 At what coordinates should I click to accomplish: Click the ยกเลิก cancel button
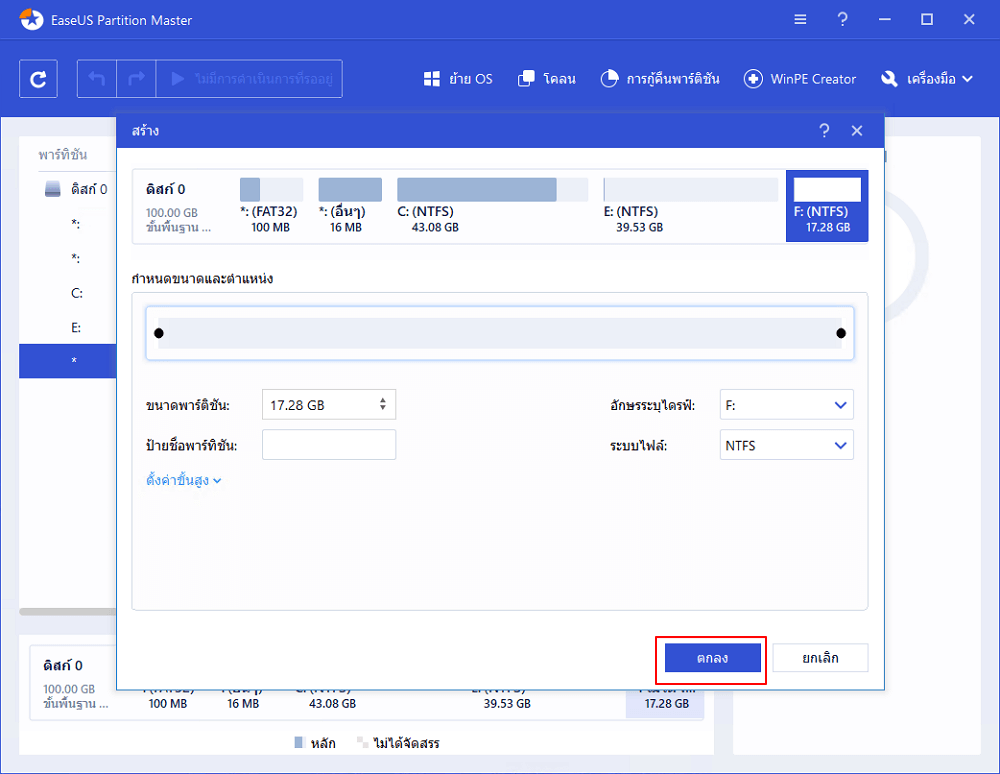(x=820, y=658)
